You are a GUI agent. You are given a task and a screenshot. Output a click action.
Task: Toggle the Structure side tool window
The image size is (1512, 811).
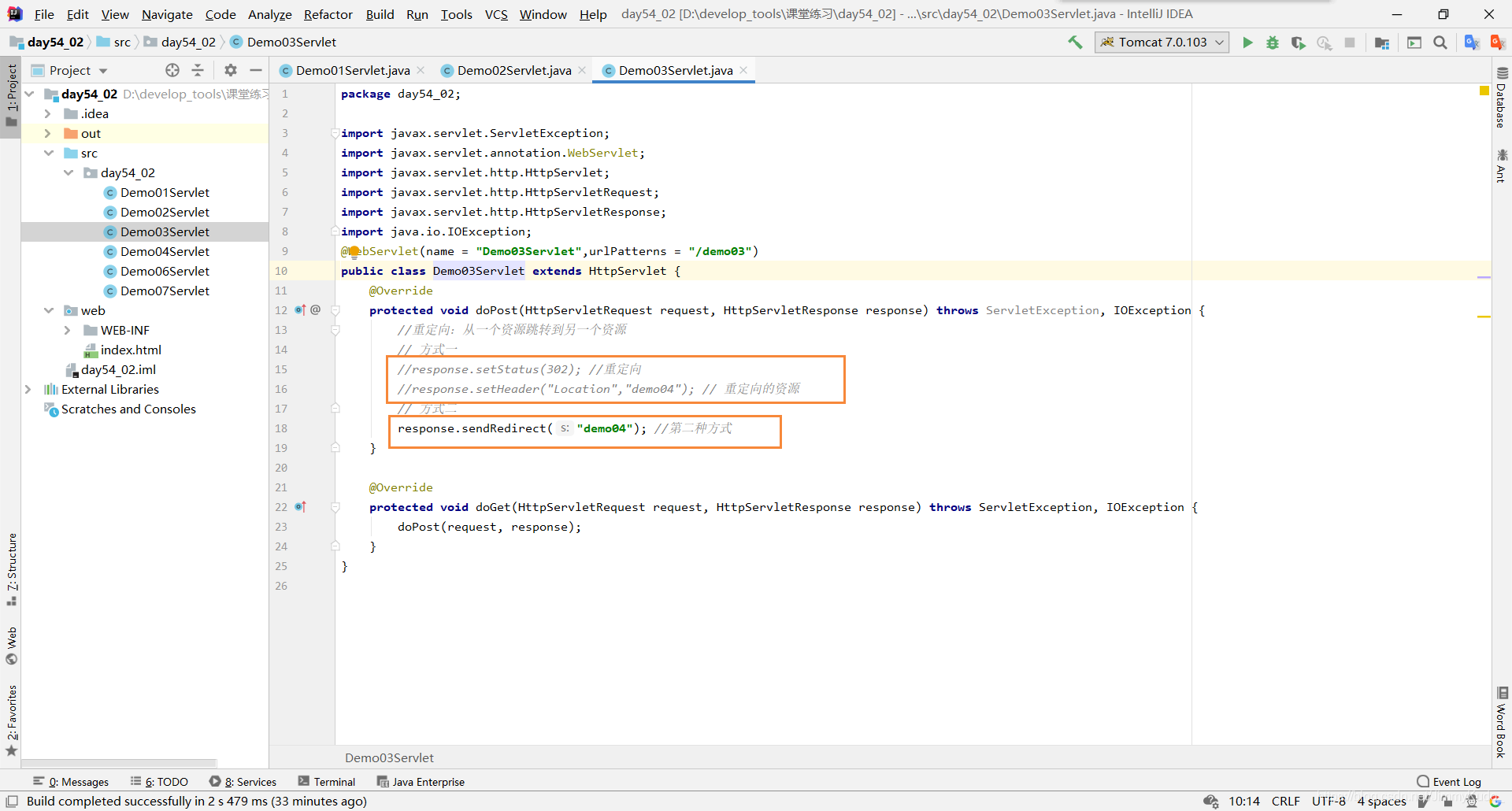point(11,569)
